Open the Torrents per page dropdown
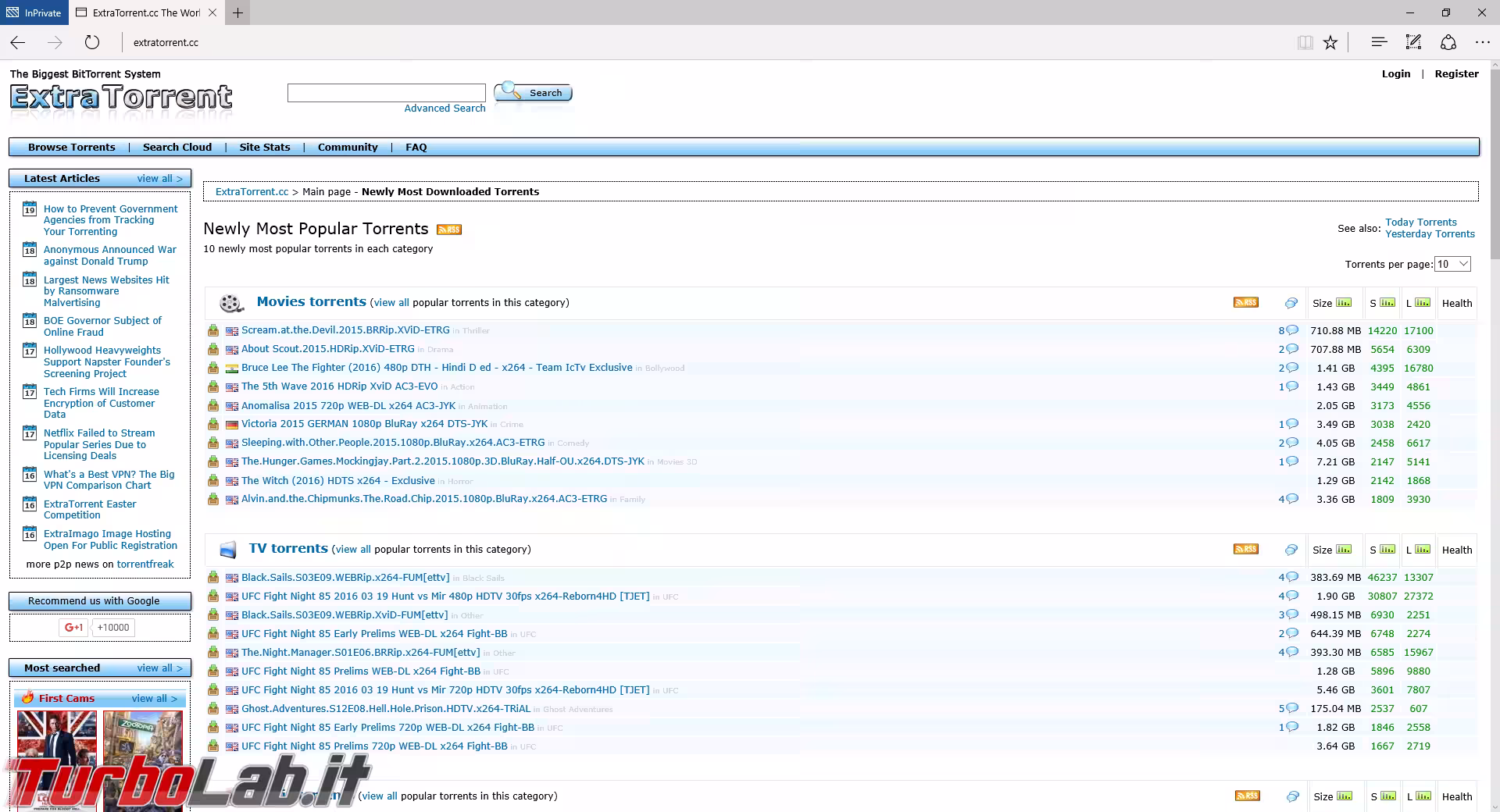This screenshot has width=1500, height=812. tap(1452, 264)
